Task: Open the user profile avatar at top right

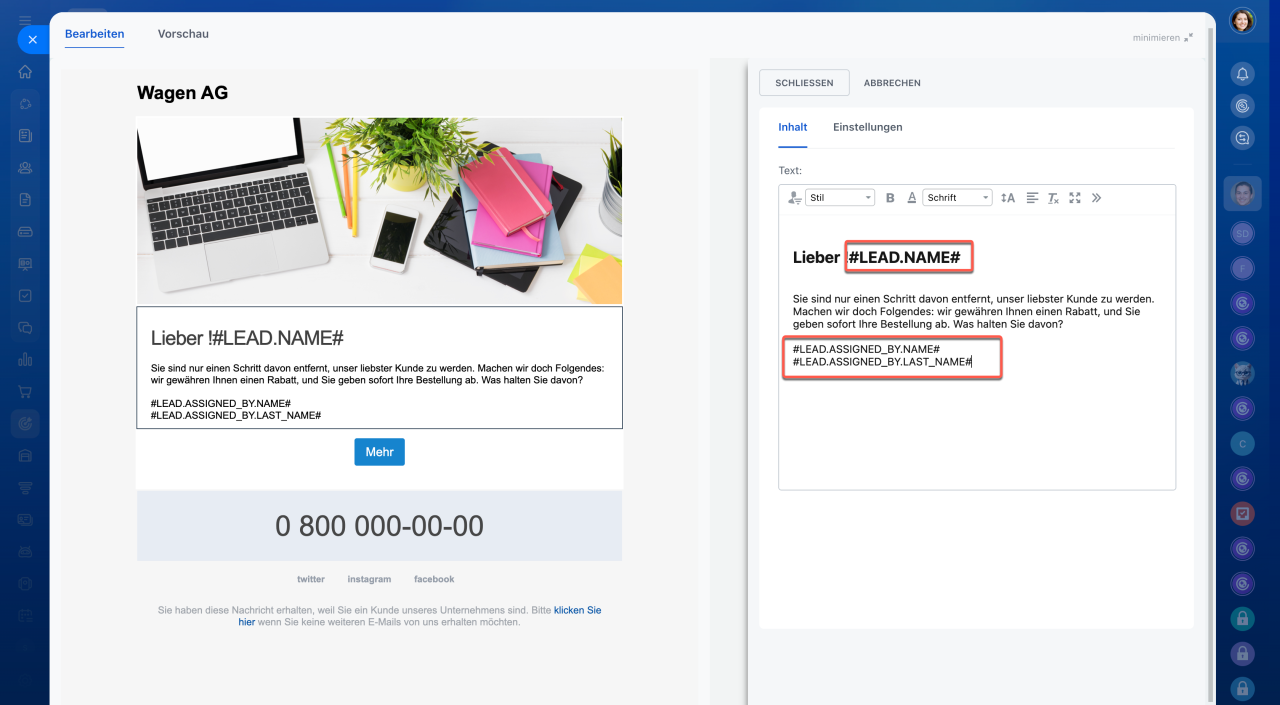Action: pos(1242,20)
